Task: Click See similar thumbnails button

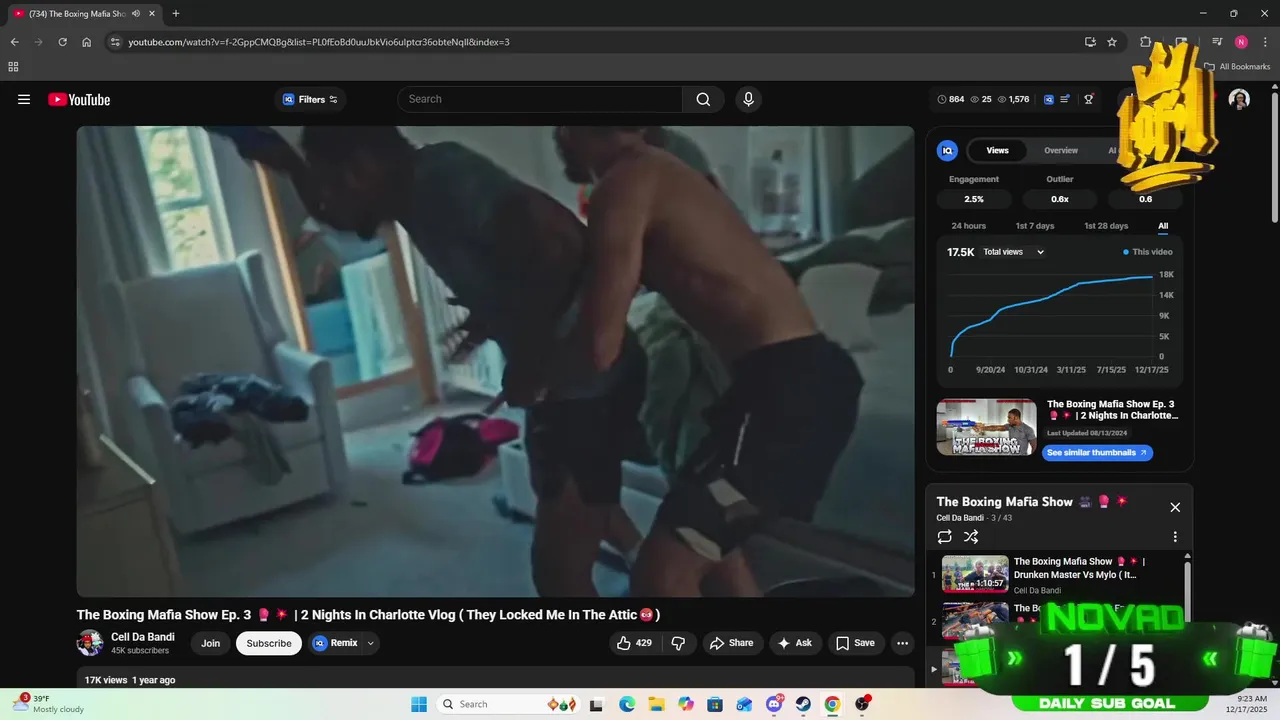Action: tap(1097, 452)
